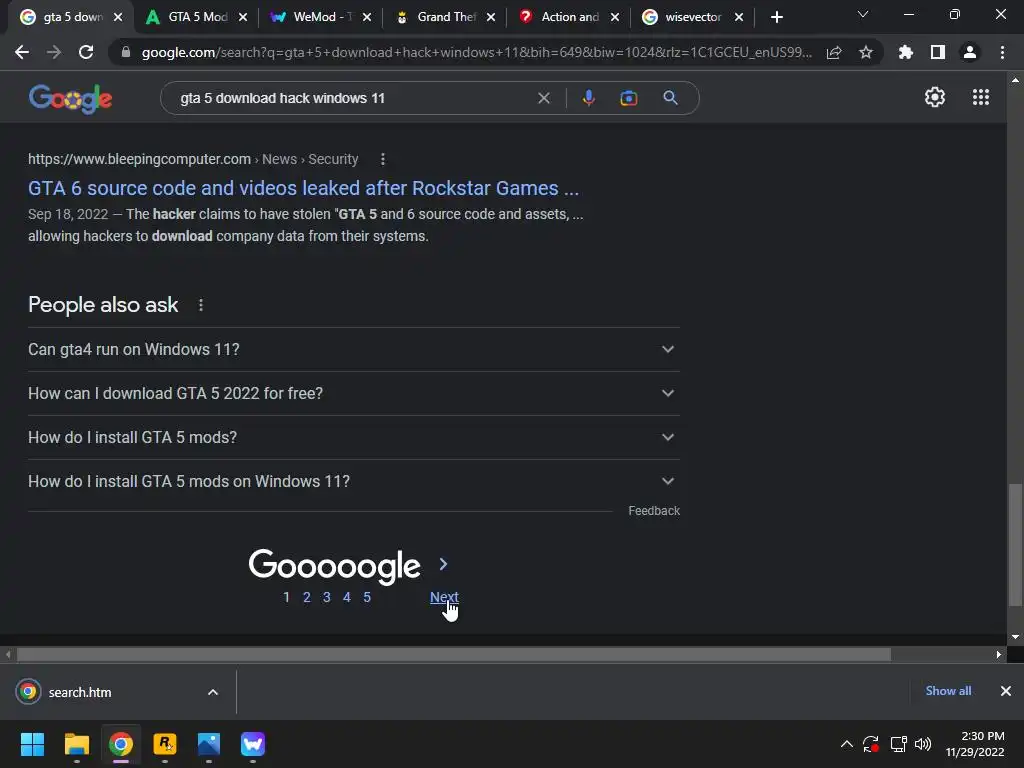Show hidden system tray icons
Image resolution: width=1024 pixels, height=768 pixels.
tap(846, 744)
